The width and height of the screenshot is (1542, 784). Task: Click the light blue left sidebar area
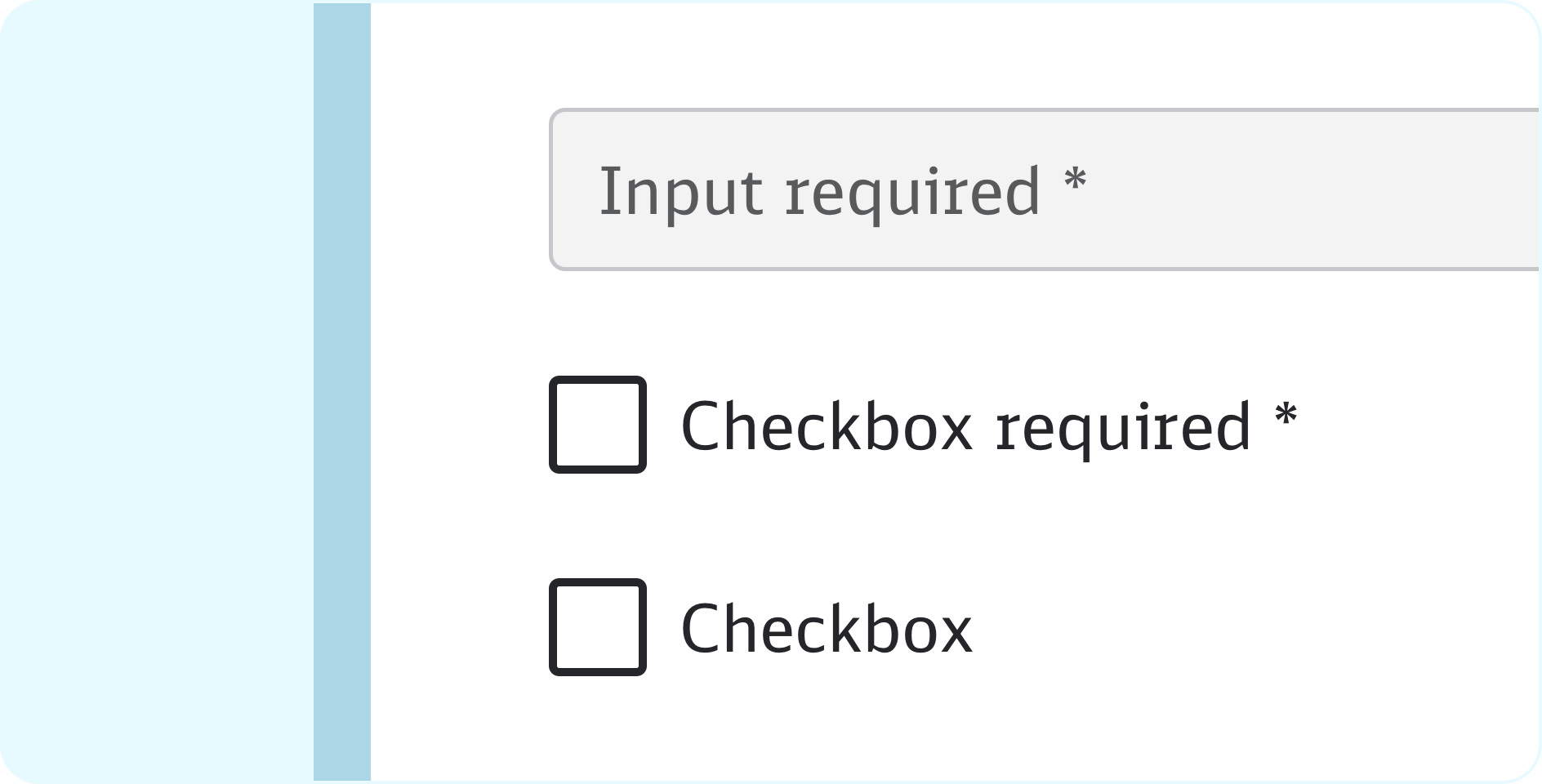tap(155, 392)
